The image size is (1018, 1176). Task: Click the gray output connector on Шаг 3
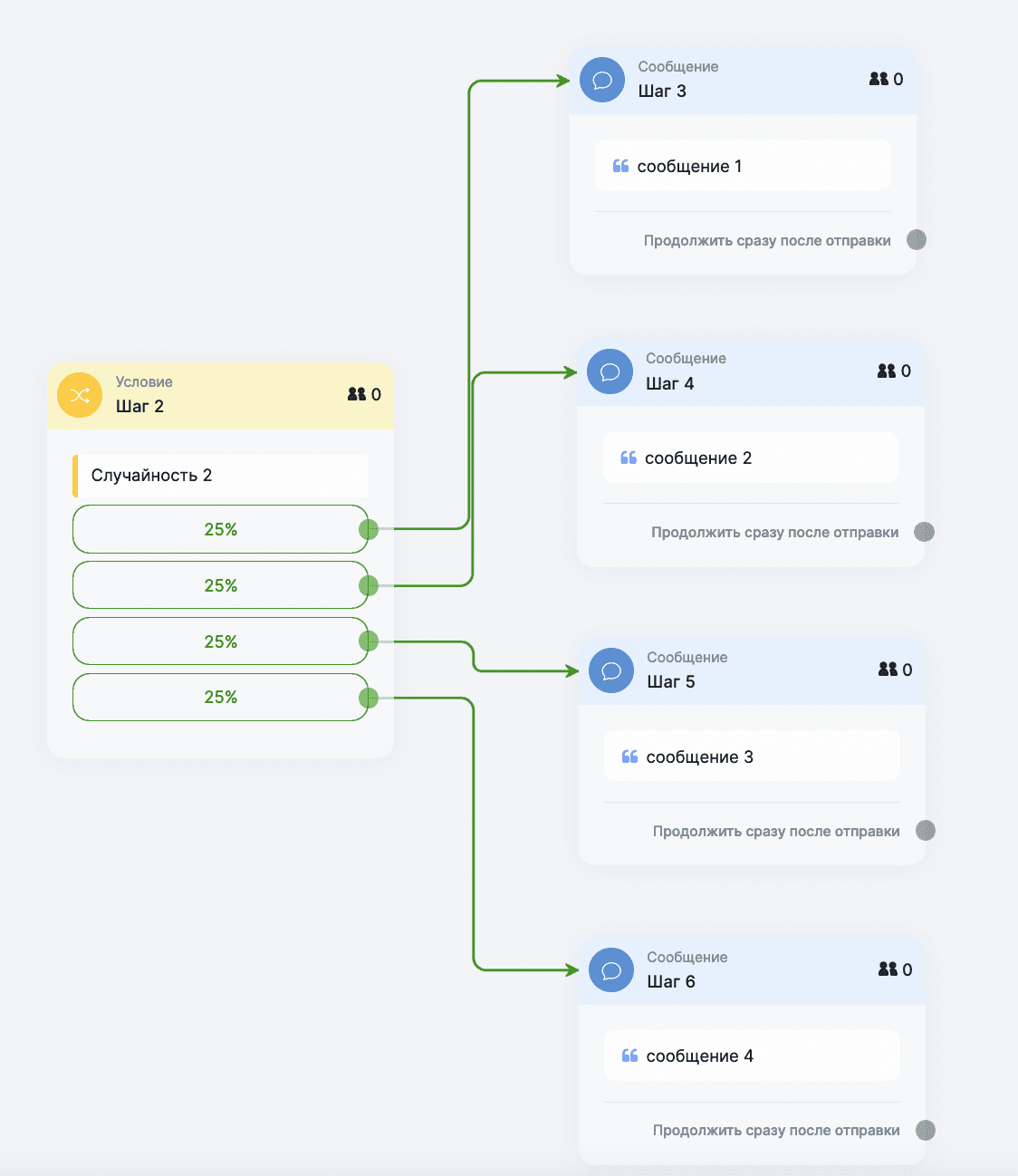[x=917, y=240]
